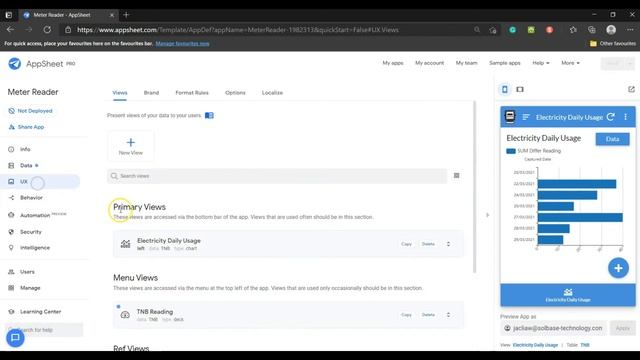Switch preview to tablet mode
The image size is (640, 360).
[520, 89]
